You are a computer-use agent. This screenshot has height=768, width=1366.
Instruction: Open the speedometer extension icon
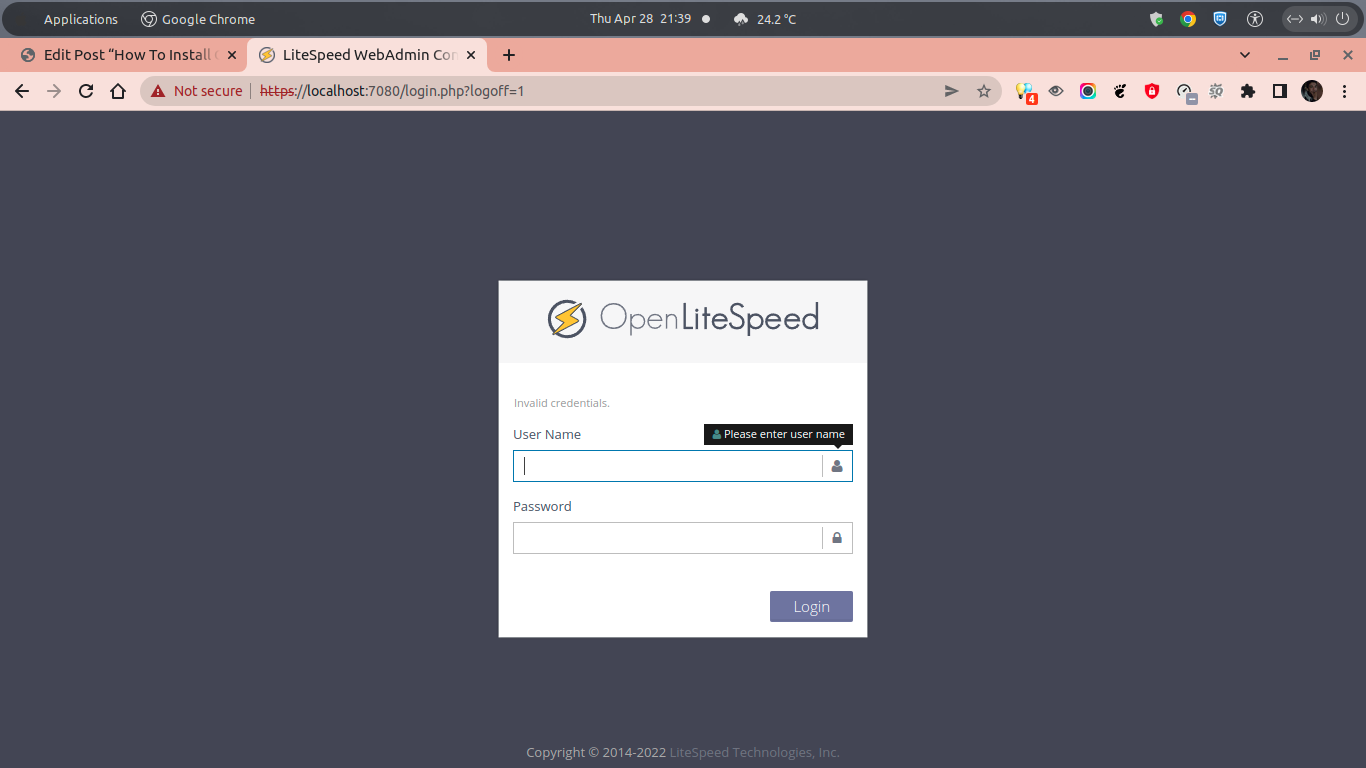[x=1185, y=92]
